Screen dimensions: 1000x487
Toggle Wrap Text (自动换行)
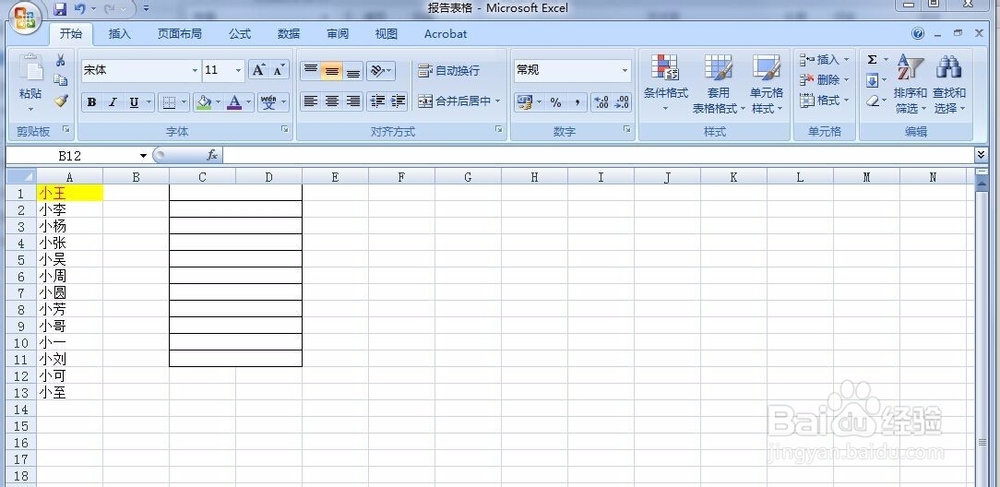point(449,70)
